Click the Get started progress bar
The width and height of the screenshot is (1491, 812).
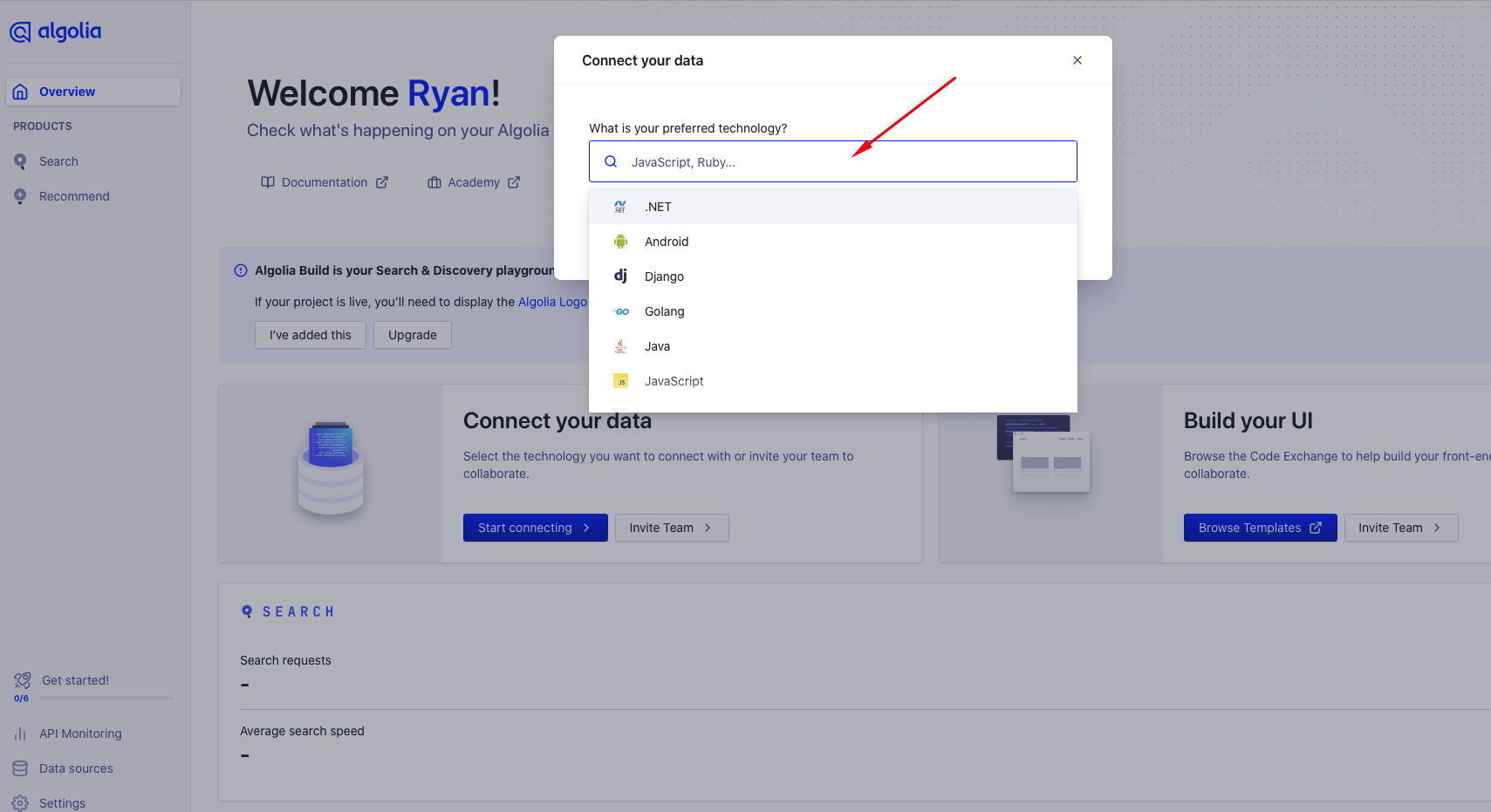(106, 698)
